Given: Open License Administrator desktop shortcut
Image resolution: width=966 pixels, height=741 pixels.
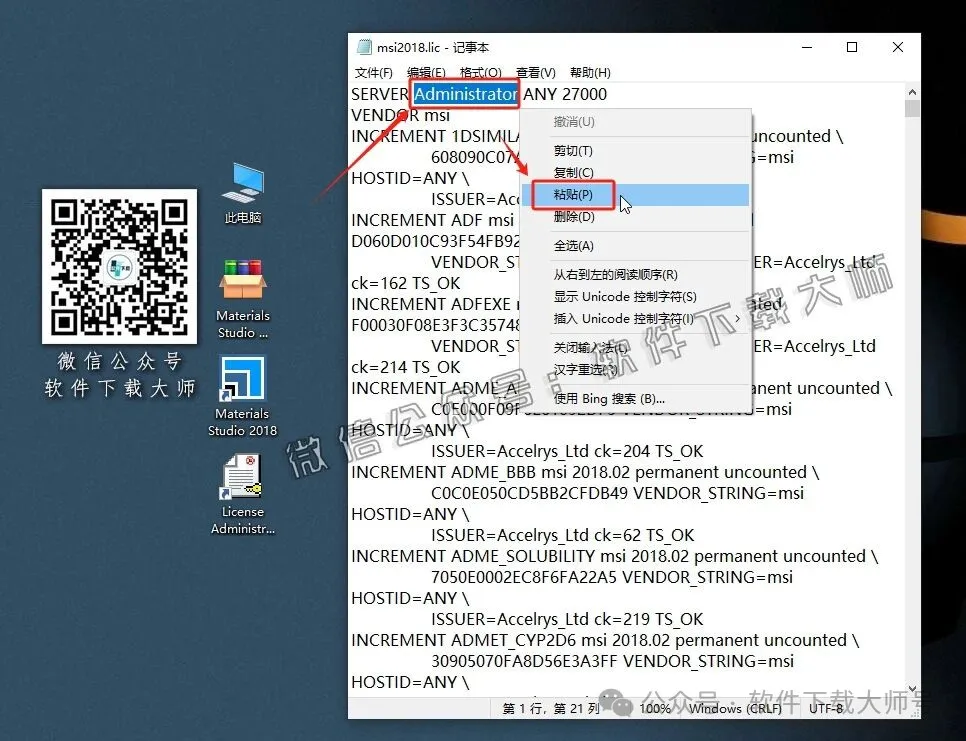Looking at the screenshot, I should pos(243,478).
